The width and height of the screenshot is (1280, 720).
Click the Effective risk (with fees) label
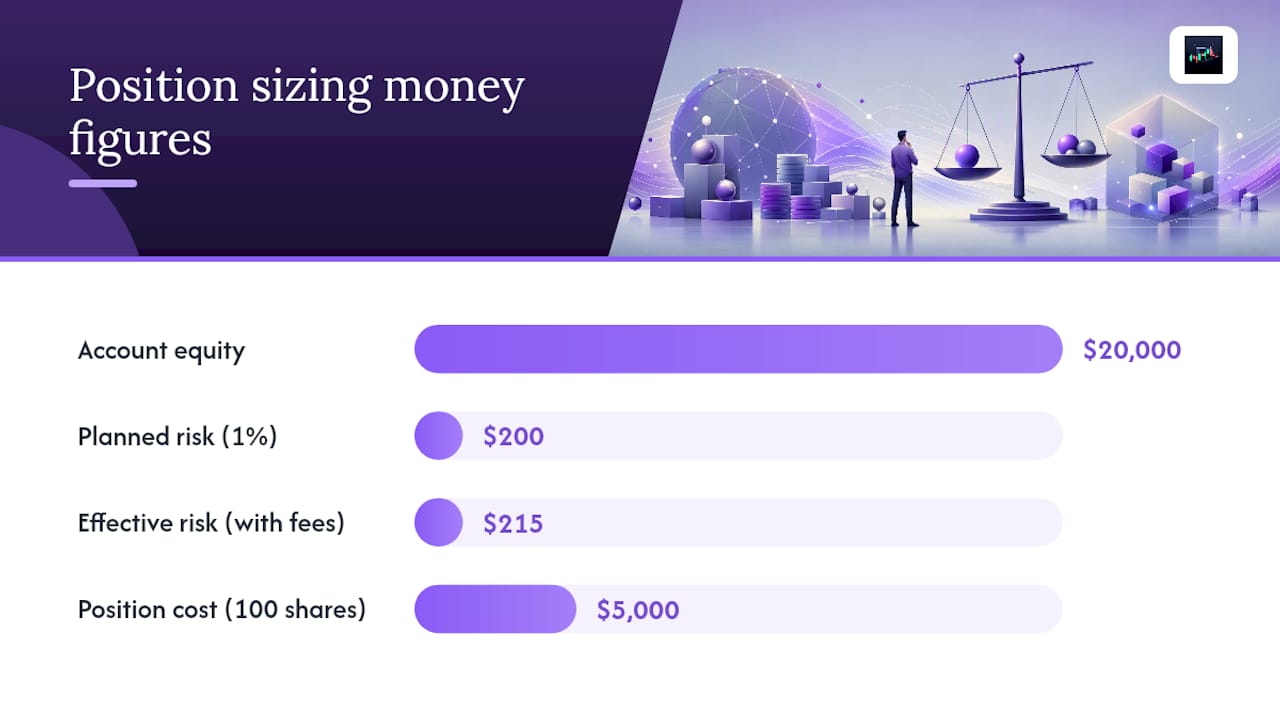point(211,523)
